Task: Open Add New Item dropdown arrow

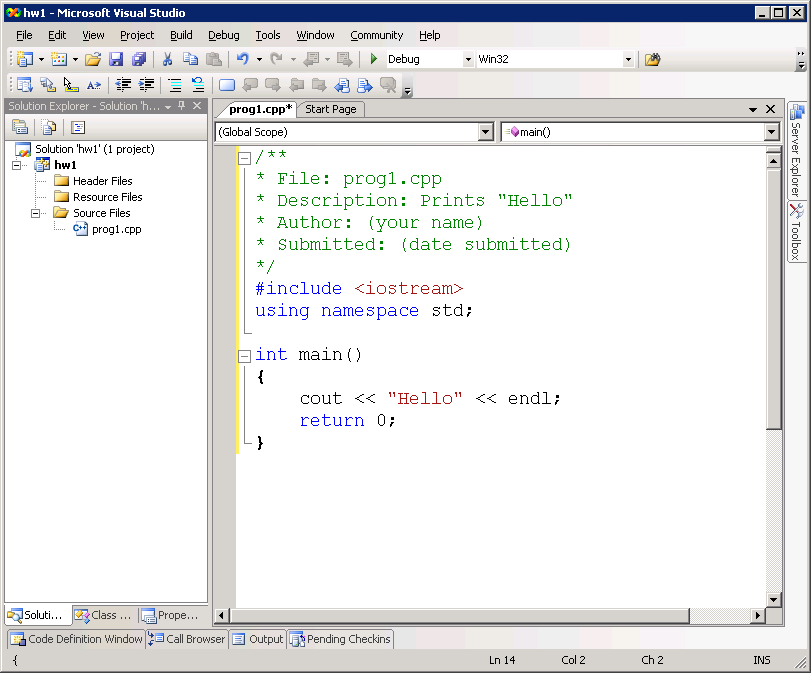Action: tap(76, 59)
